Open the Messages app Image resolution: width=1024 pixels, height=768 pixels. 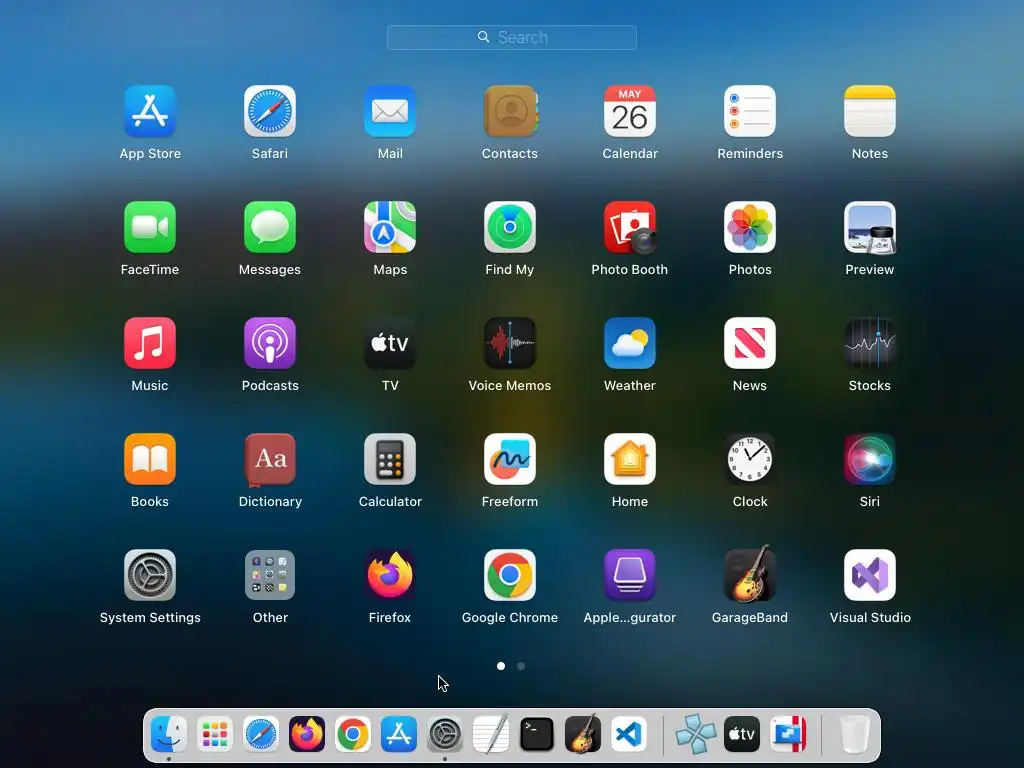click(270, 227)
